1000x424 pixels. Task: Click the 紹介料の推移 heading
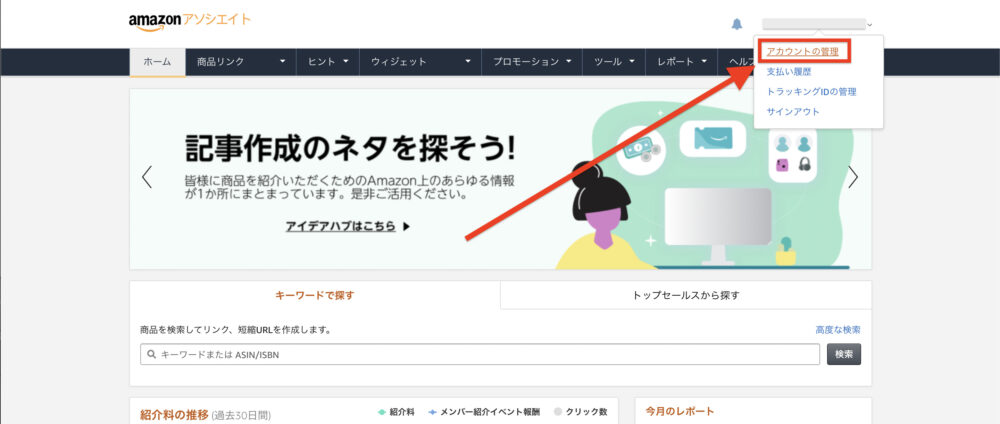point(174,415)
